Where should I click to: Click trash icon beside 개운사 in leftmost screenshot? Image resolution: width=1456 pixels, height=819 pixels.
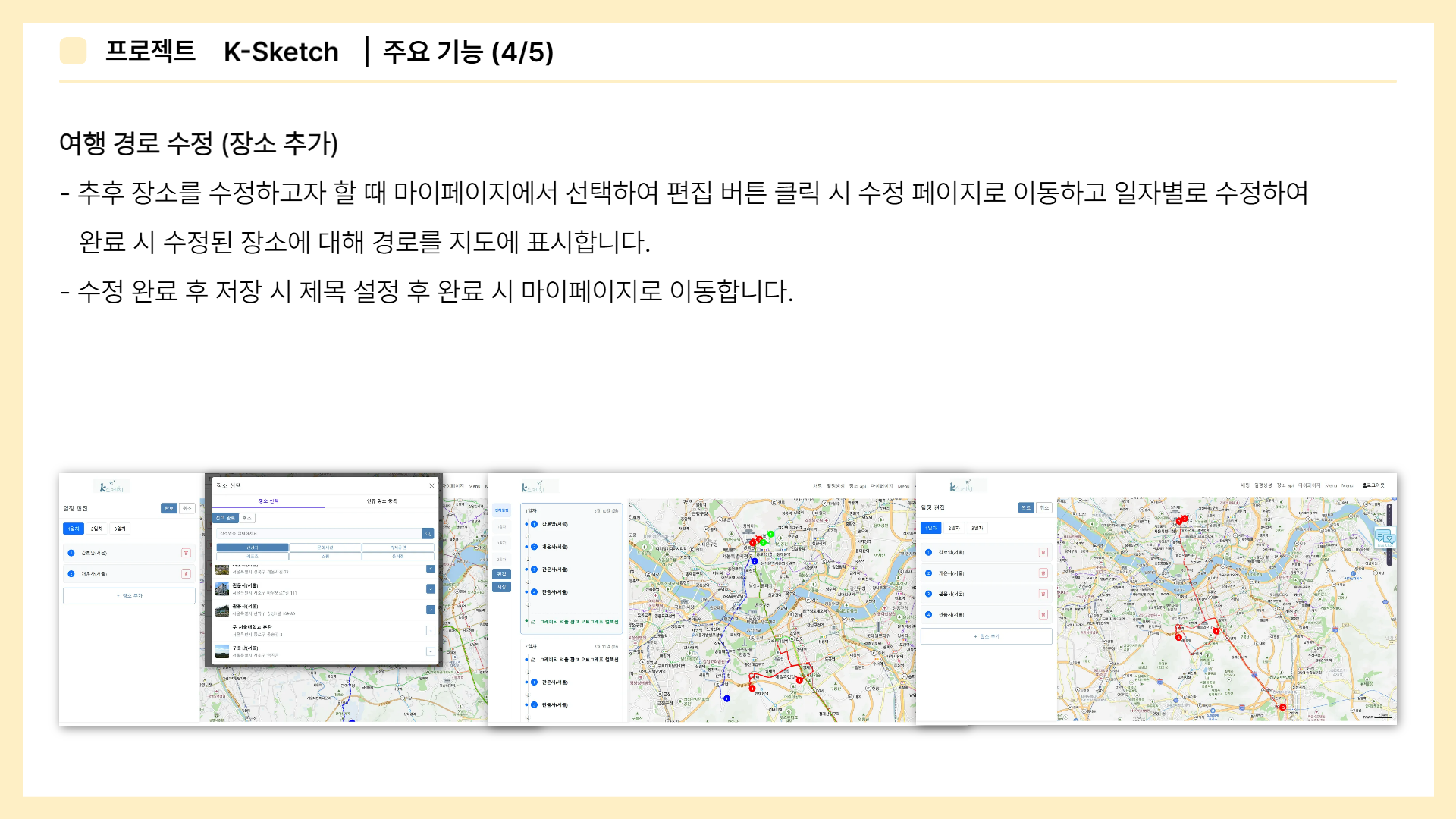pyautogui.click(x=186, y=574)
